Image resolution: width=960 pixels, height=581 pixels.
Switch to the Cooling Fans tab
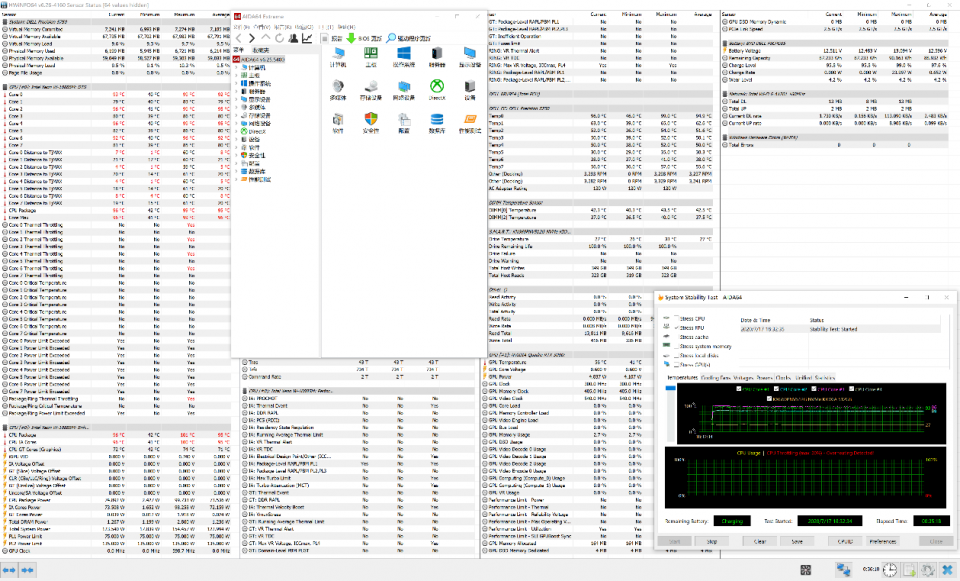tap(716, 378)
